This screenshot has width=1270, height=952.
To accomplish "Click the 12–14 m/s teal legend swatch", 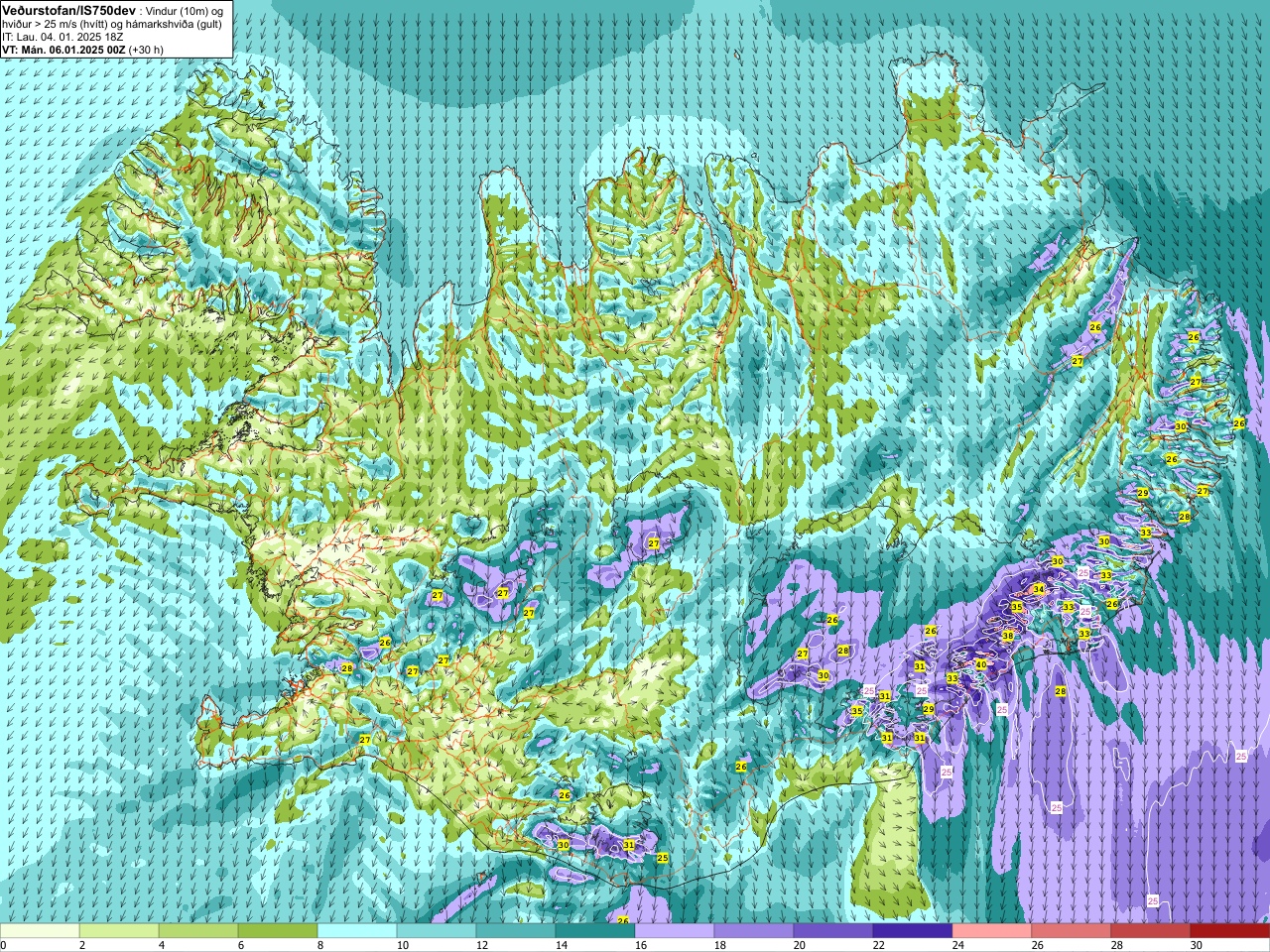I will (x=516, y=932).
